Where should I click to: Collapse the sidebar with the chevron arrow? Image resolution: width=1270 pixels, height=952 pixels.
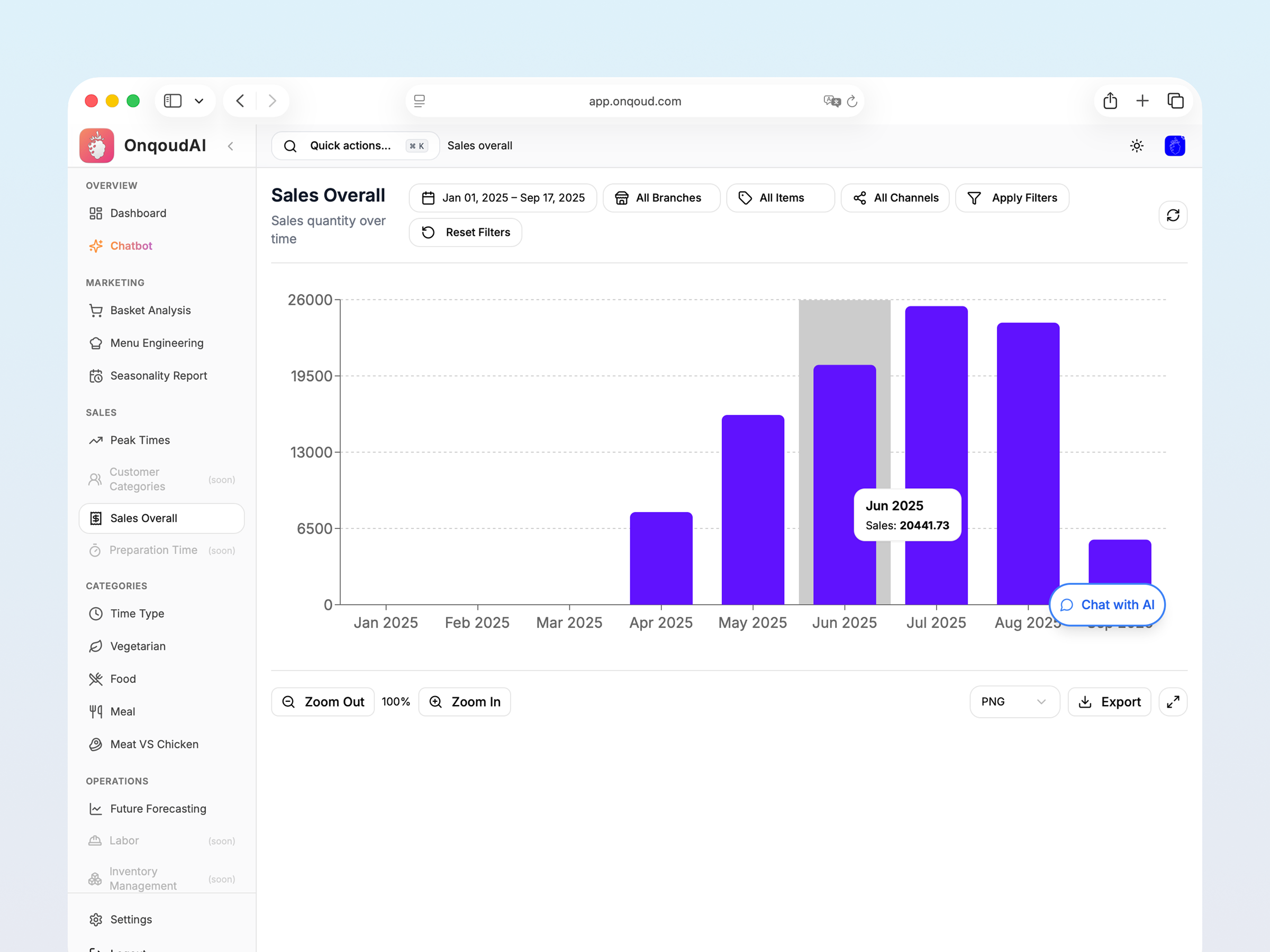(231, 147)
